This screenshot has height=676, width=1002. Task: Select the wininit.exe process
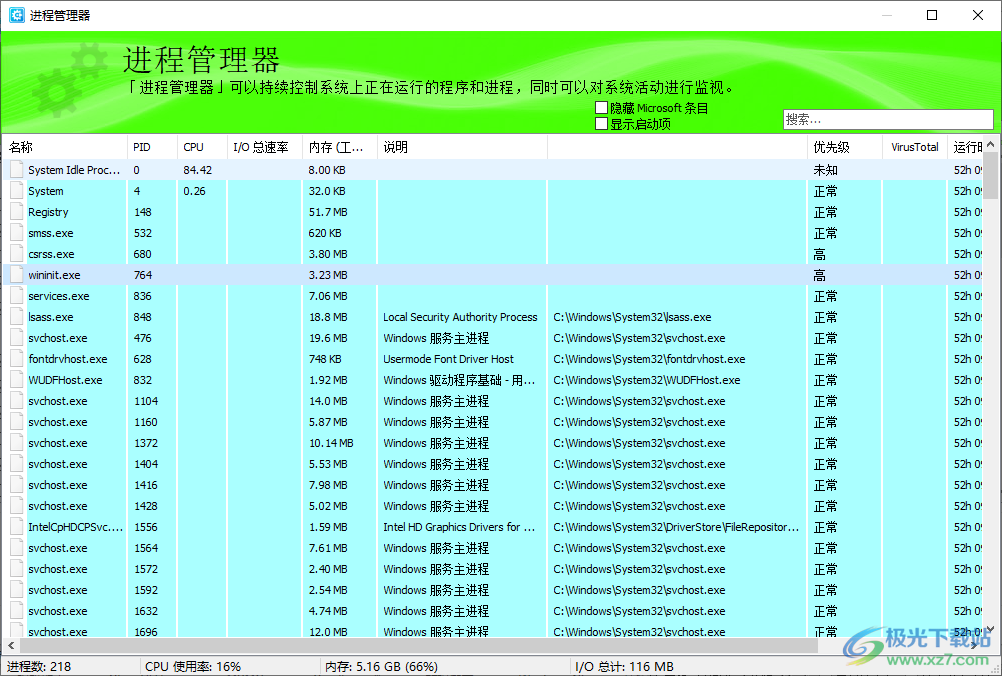click(492, 275)
